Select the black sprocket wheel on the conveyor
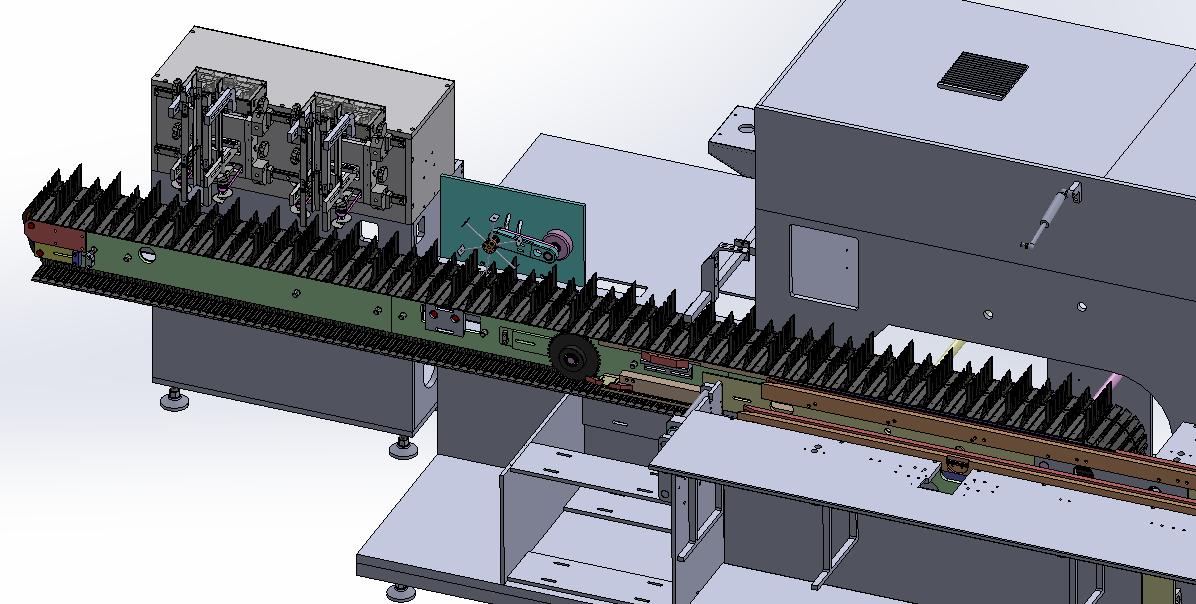The image size is (1196, 604). pos(572,356)
